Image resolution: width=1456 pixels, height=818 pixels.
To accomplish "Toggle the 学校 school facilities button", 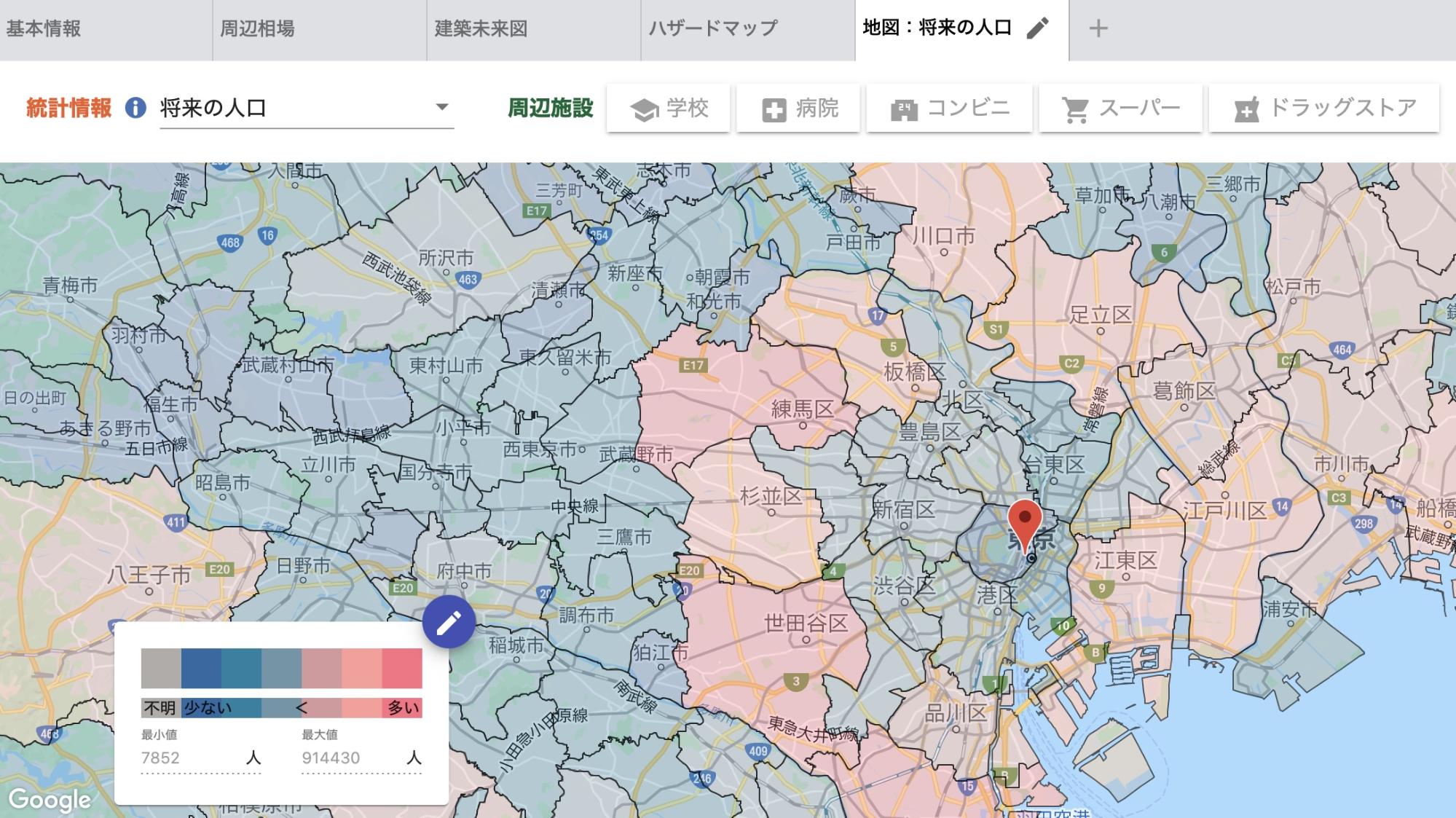I will (x=668, y=109).
